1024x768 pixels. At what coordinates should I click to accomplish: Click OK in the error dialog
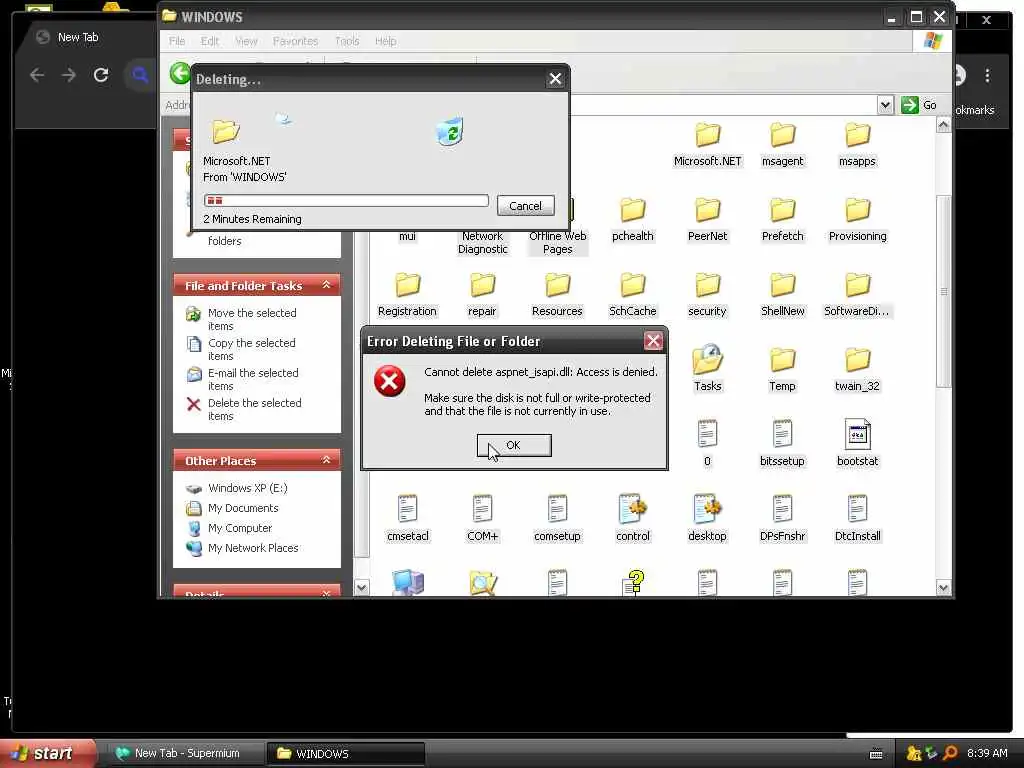514,445
